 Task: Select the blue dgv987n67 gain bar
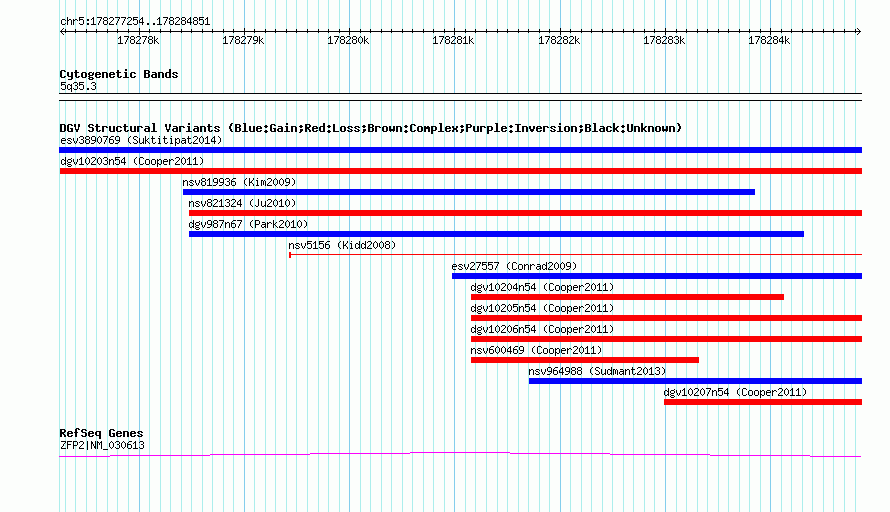coord(497,234)
